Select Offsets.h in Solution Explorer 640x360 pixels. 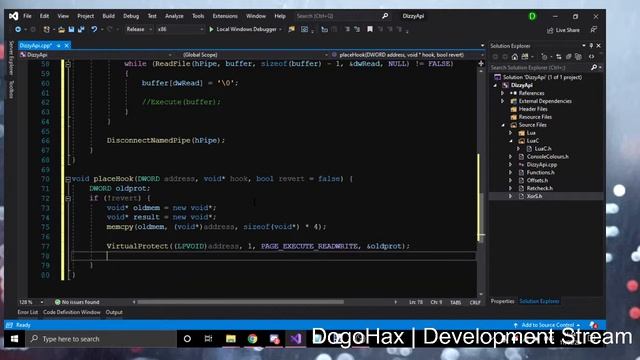(x=537, y=180)
